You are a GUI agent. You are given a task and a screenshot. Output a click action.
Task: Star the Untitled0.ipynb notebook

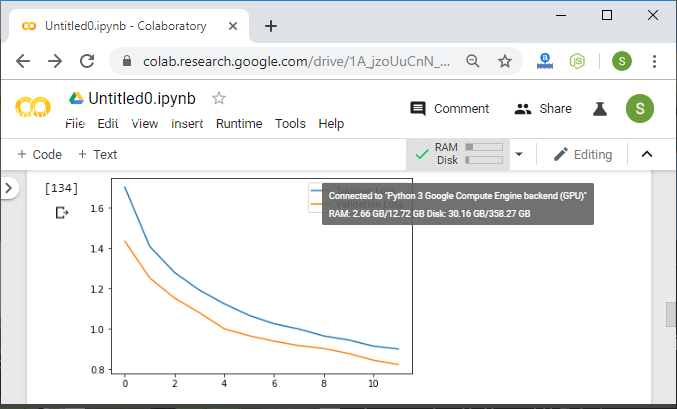coord(219,98)
